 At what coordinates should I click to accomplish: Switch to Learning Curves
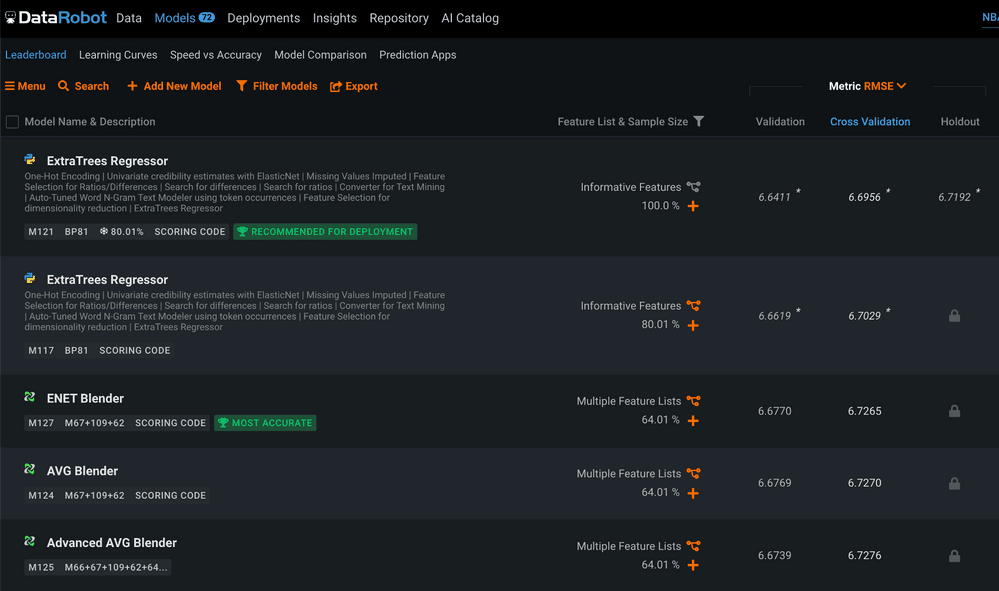pyautogui.click(x=118, y=55)
